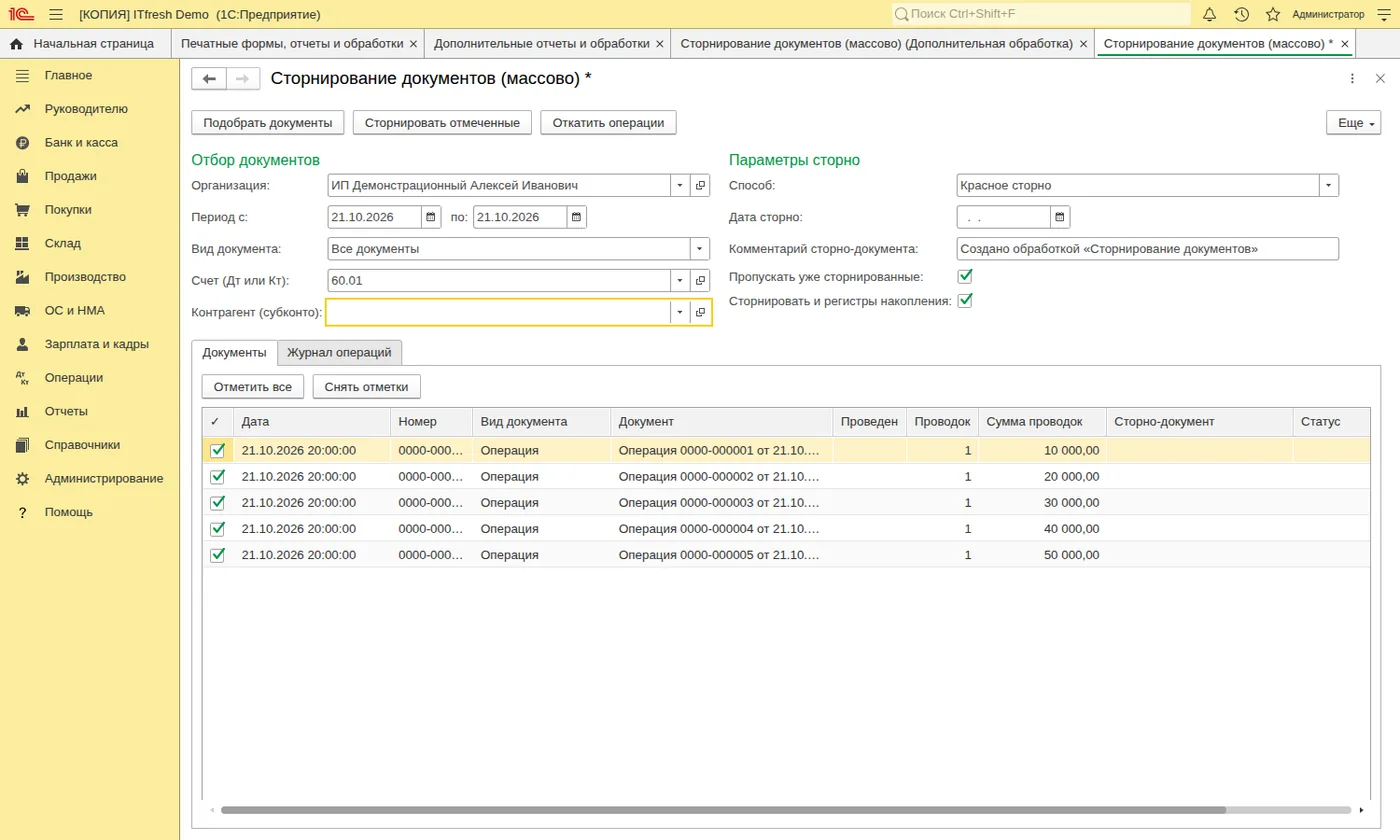Open the main menu hamburger icon
Screen dimensions: 1400x840
tap(56, 14)
